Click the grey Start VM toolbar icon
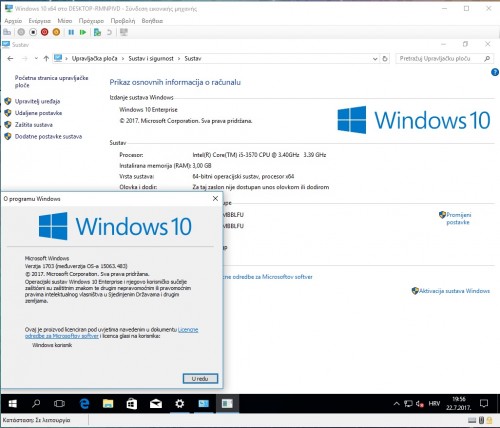 coord(21,32)
